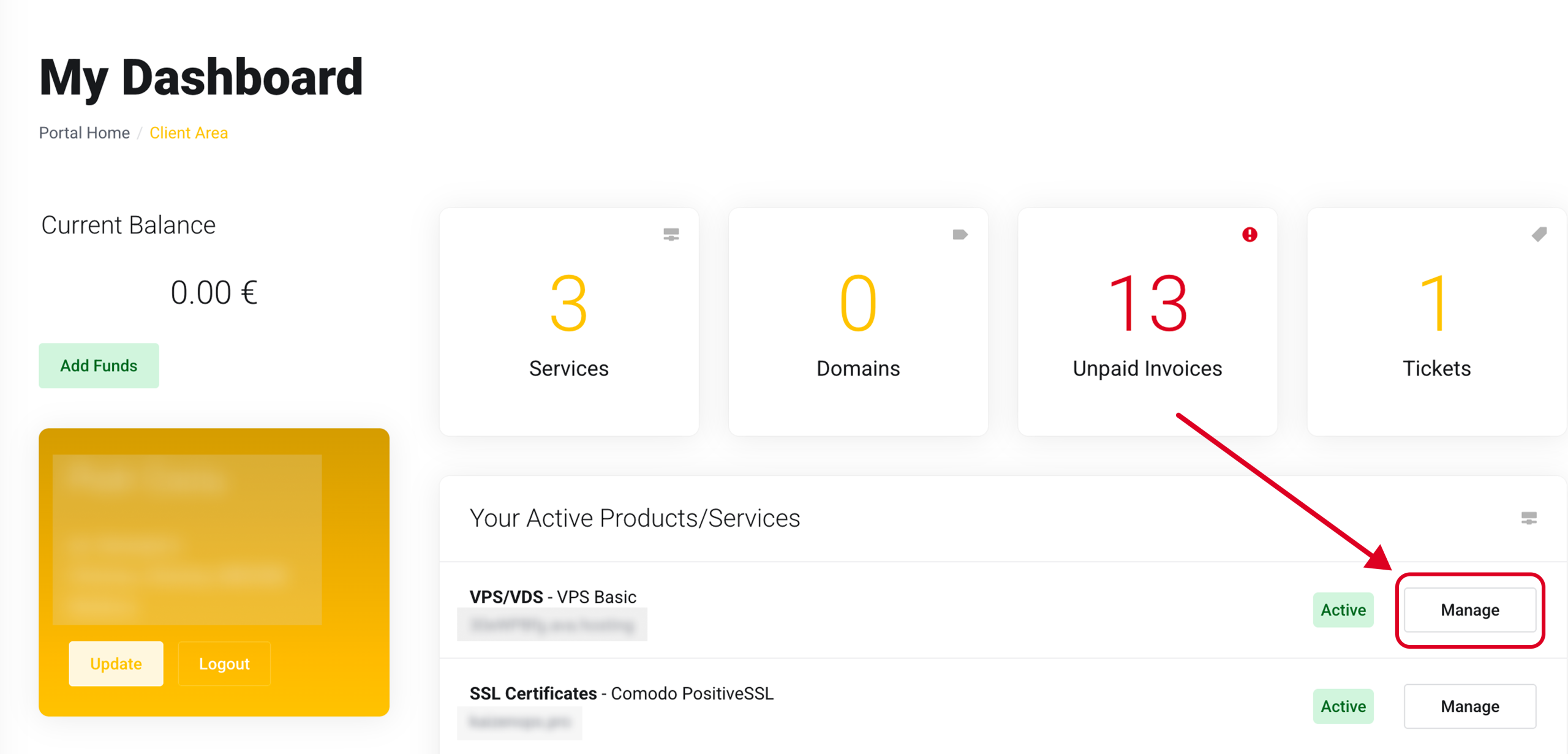Open the Domains count card
This screenshot has width=1568, height=754.
(x=858, y=322)
